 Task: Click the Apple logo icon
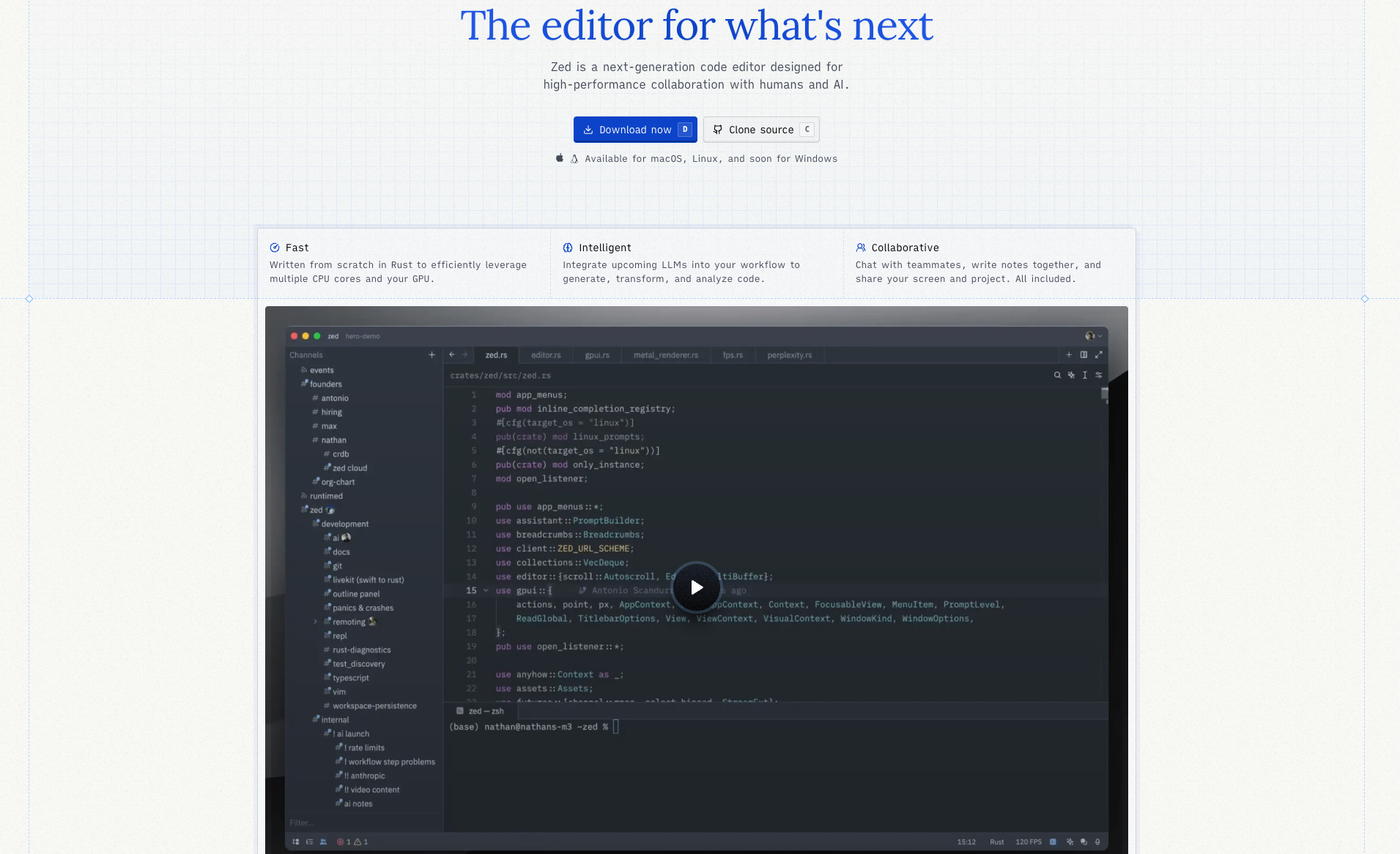click(x=560, y=158)
